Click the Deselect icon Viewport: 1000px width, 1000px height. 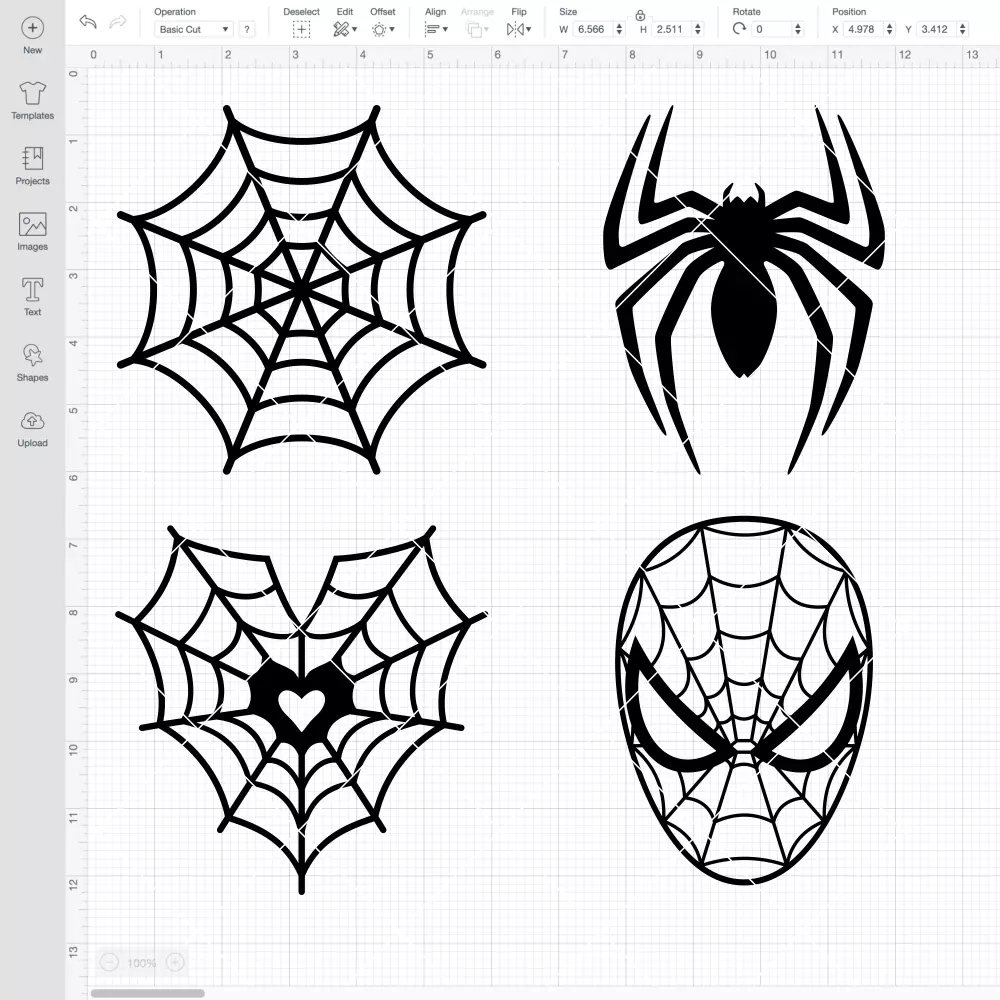click(302, 29)
